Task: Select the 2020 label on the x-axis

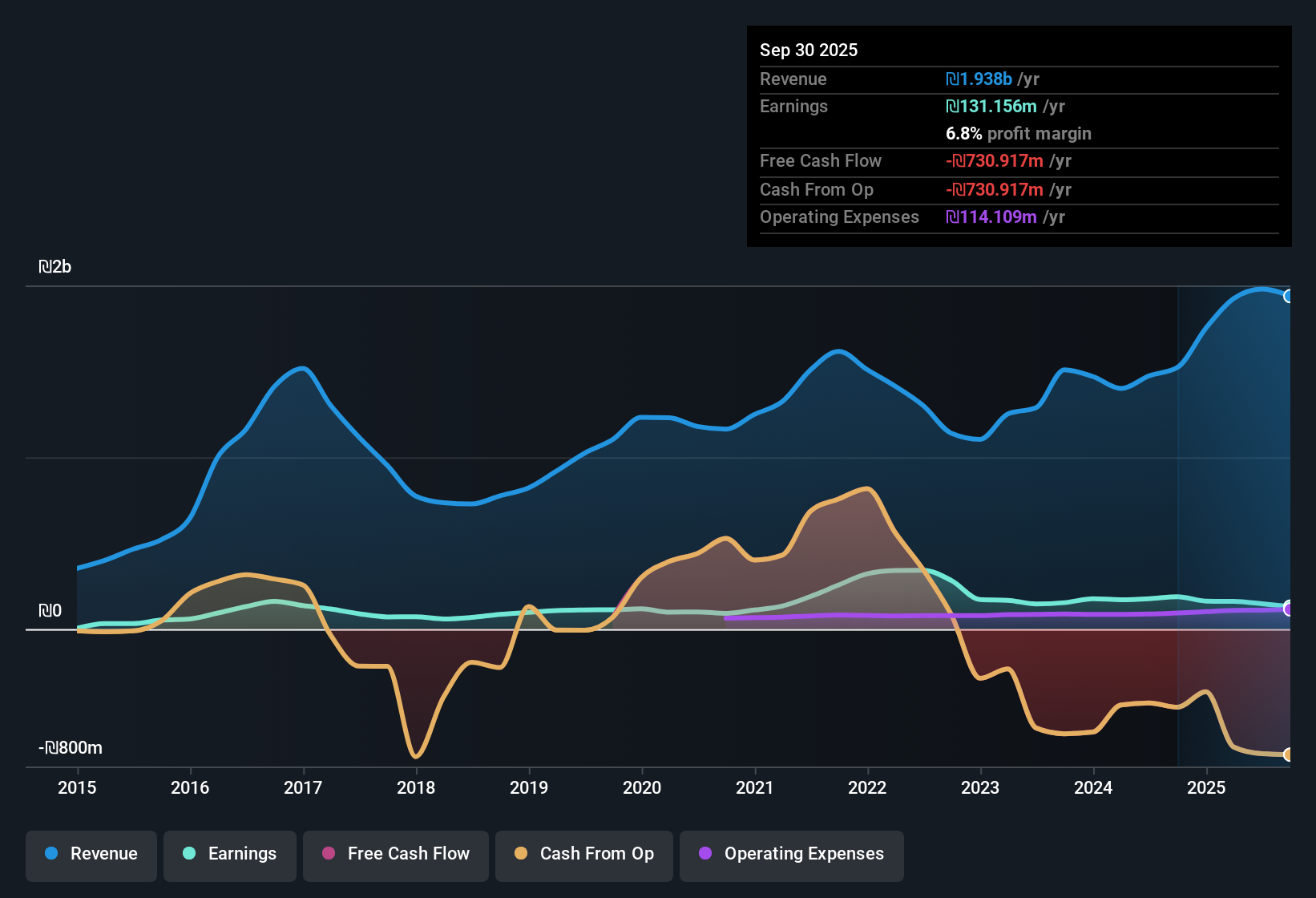Action: coord(642,788)
